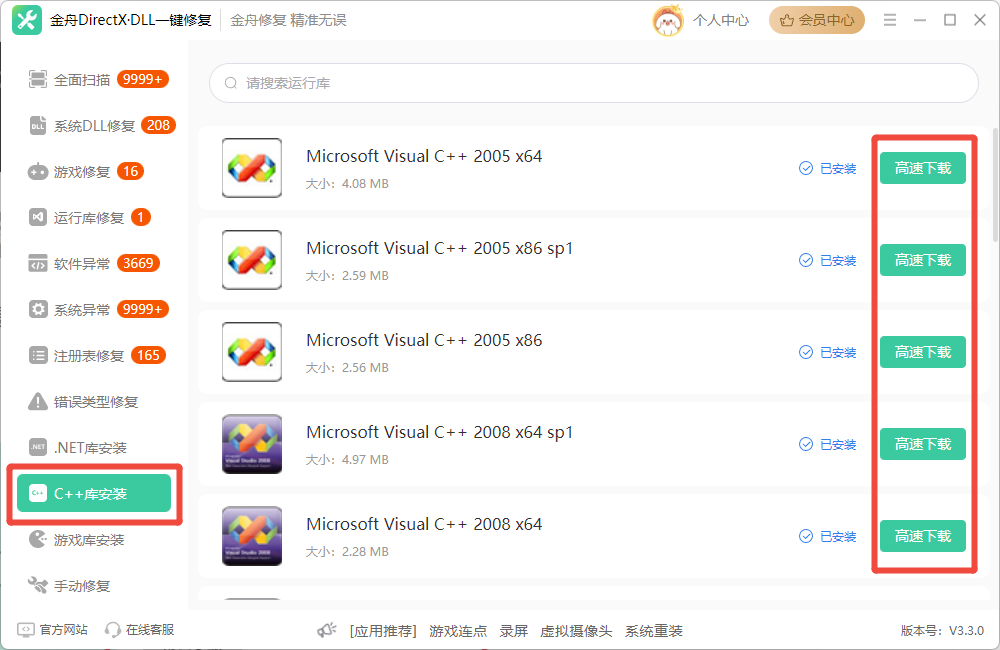Click the megaphone announcement icon

pyautogui.click(x=327, y=630)
